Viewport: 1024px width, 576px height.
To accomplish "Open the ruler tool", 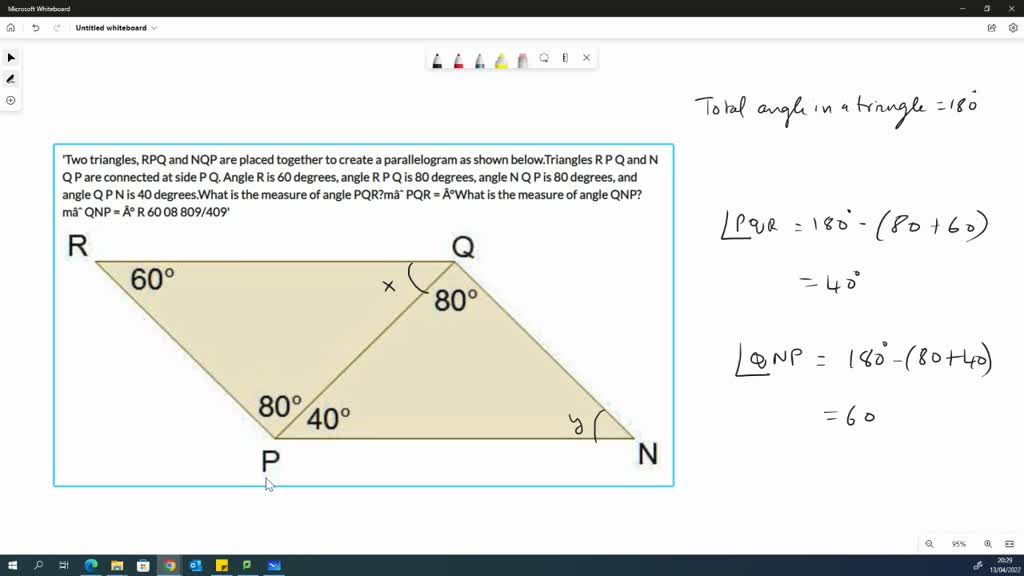I will (565, 59).
